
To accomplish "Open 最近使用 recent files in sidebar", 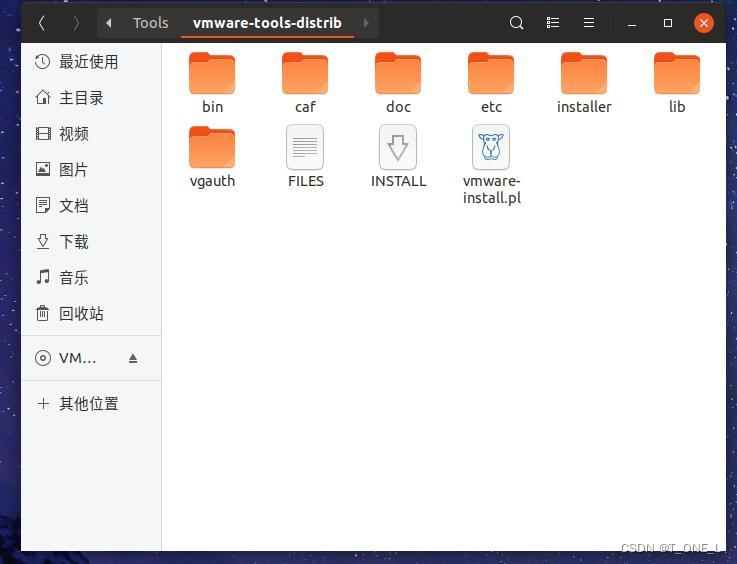I will (91, 62).
